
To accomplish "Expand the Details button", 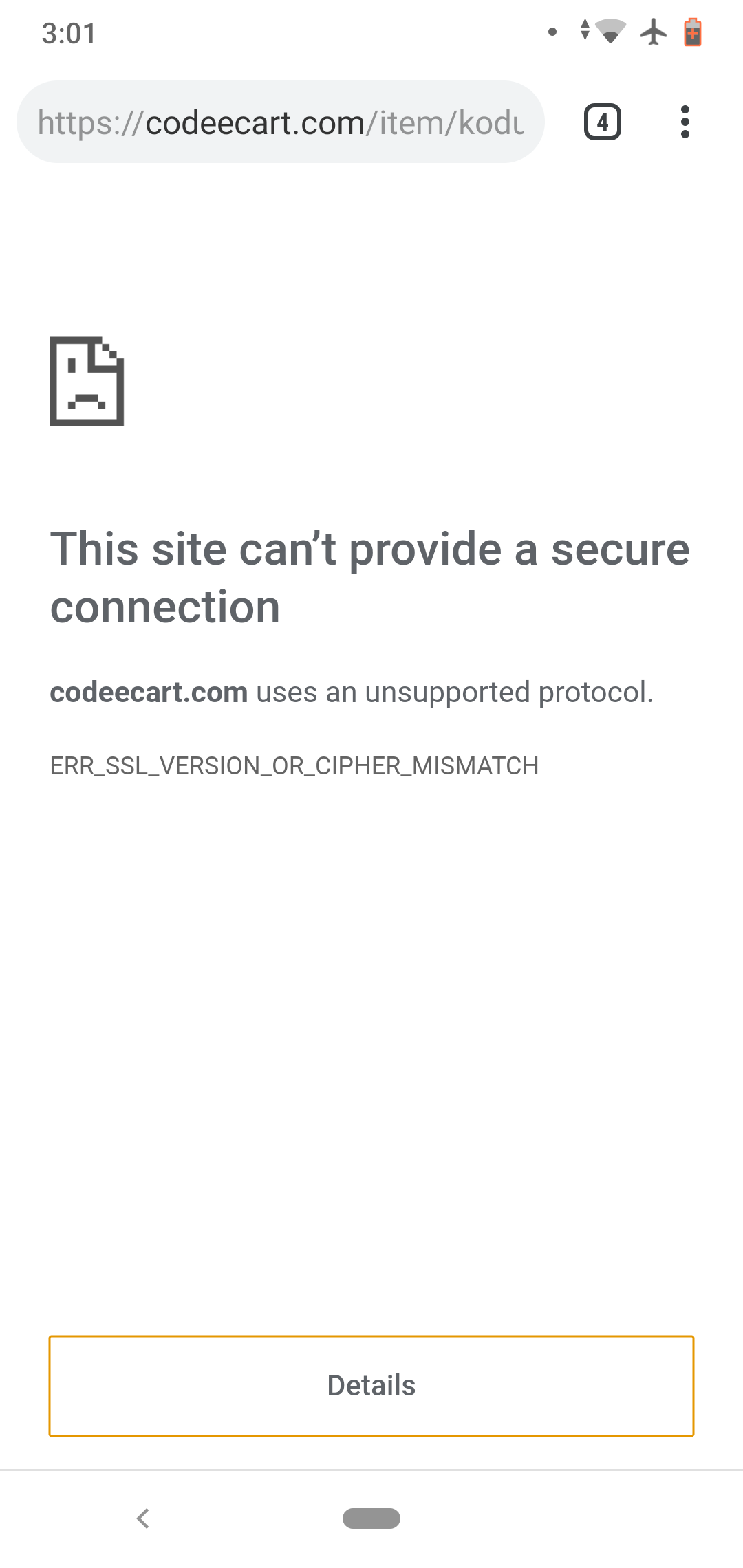I will [x=371, y=1386].
